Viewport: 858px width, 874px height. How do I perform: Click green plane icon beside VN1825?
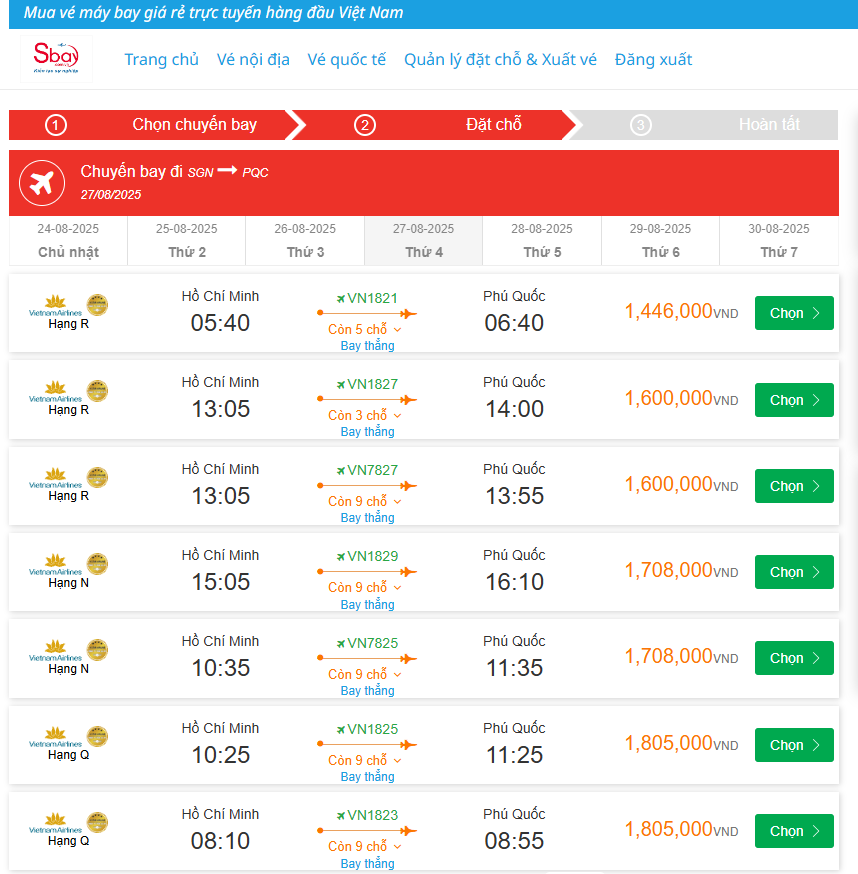click(x=340, y=730)
